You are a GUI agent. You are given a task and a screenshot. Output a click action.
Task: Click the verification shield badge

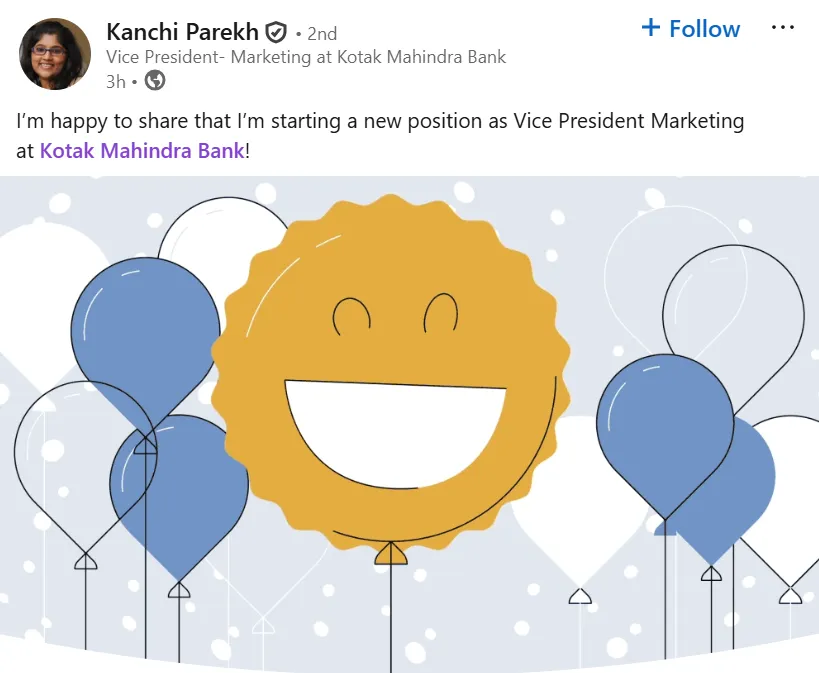[276, 32]
